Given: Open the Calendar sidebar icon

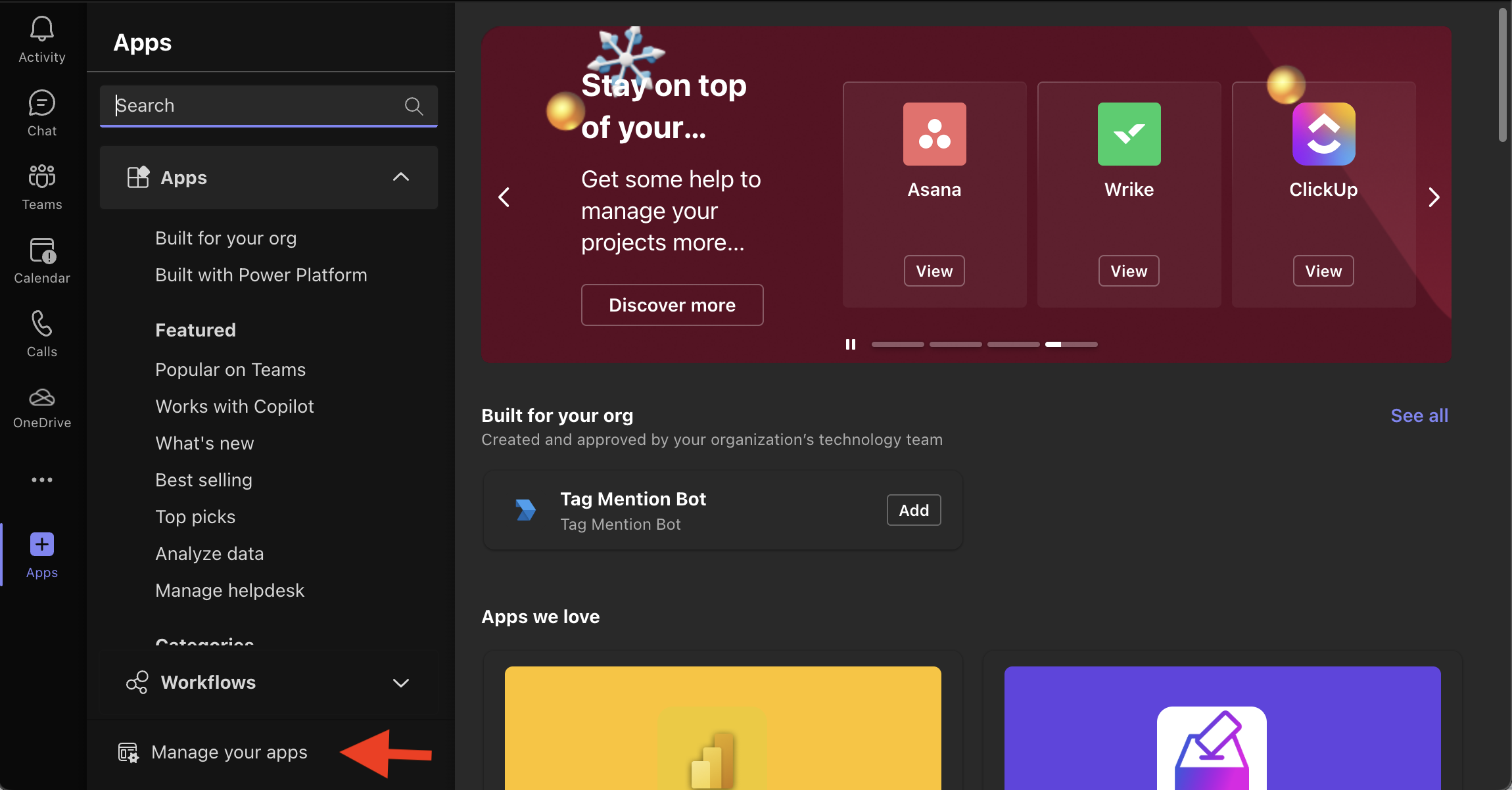Looking at the screenshot, I should 42,251.
